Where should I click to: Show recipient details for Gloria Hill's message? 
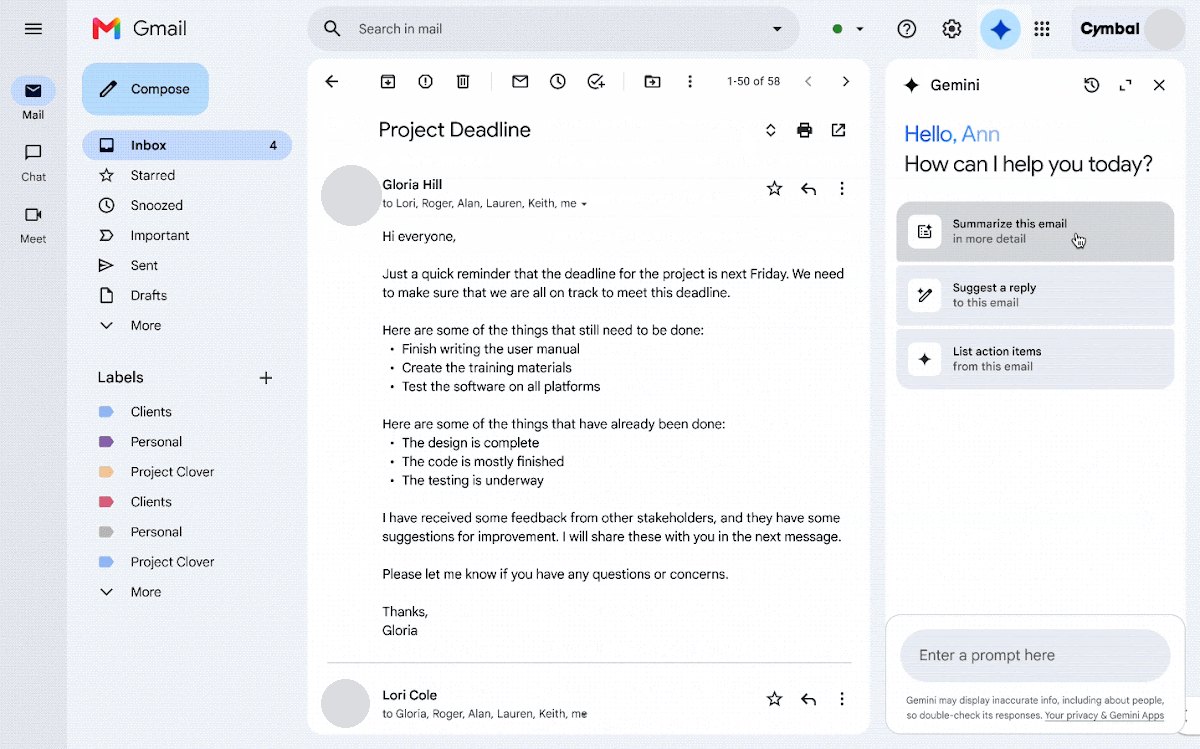tap(584, 204)
